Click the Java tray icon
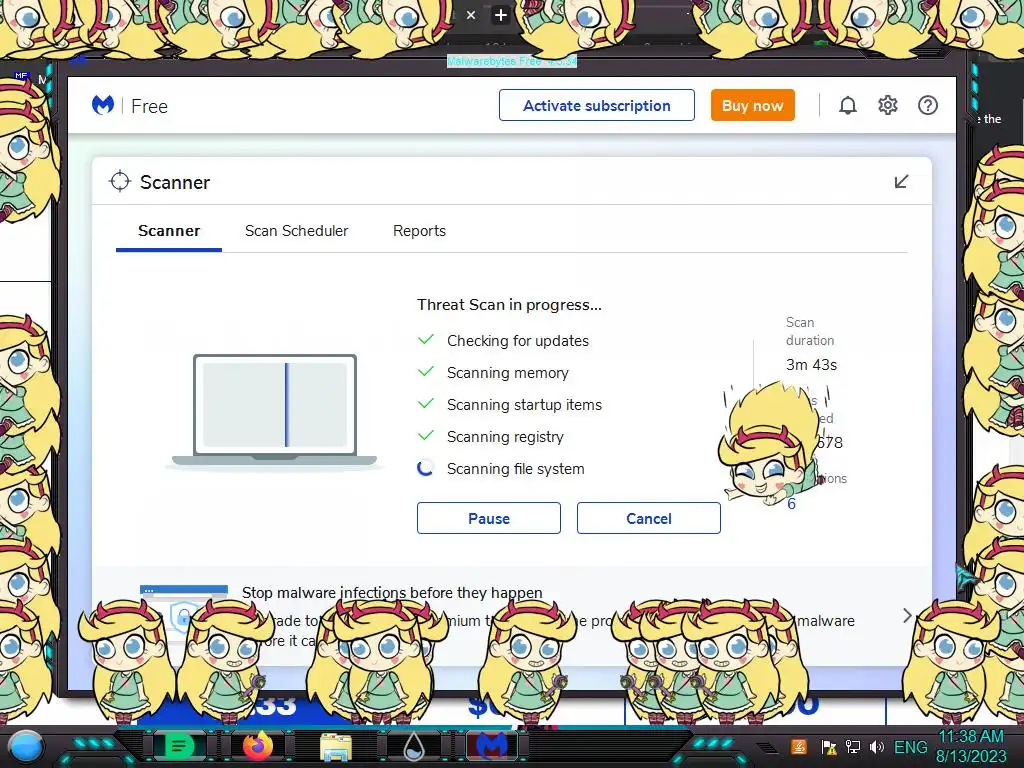1024x768 pixels. click(x=799, y=746)
